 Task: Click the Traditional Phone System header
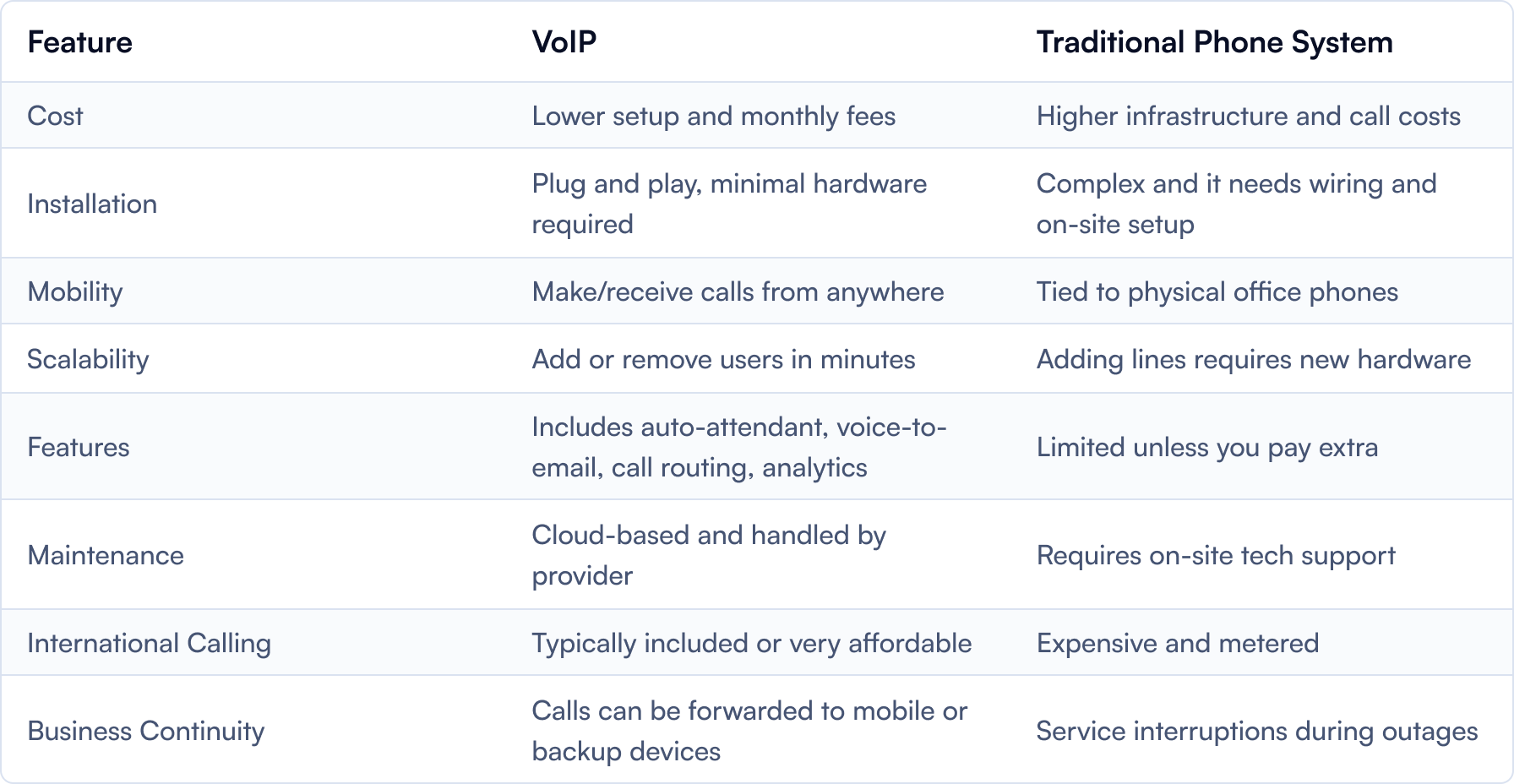(x=1214, y=42)
